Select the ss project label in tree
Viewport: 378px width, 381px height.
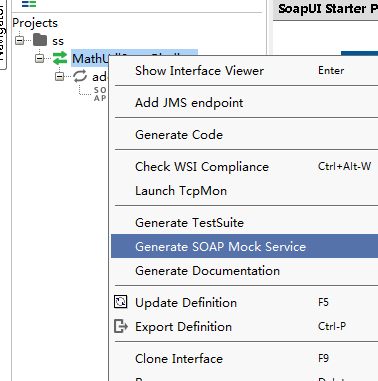pos(58,41)
